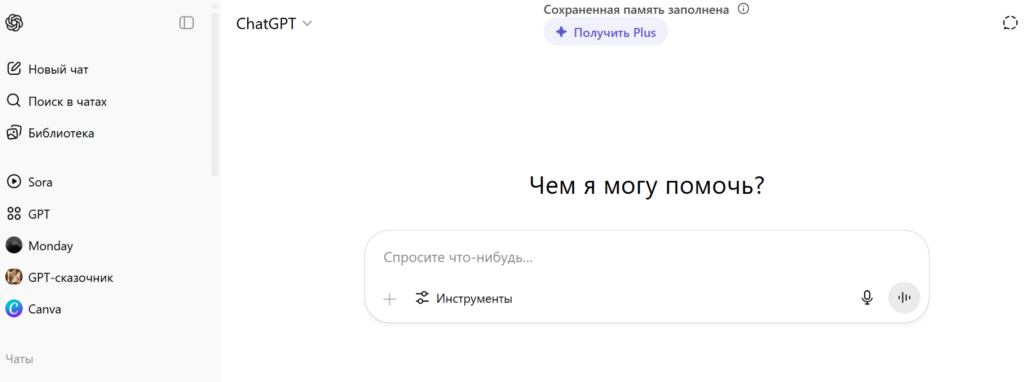Click the info icon beside memory full notice

tap(743, 9)
